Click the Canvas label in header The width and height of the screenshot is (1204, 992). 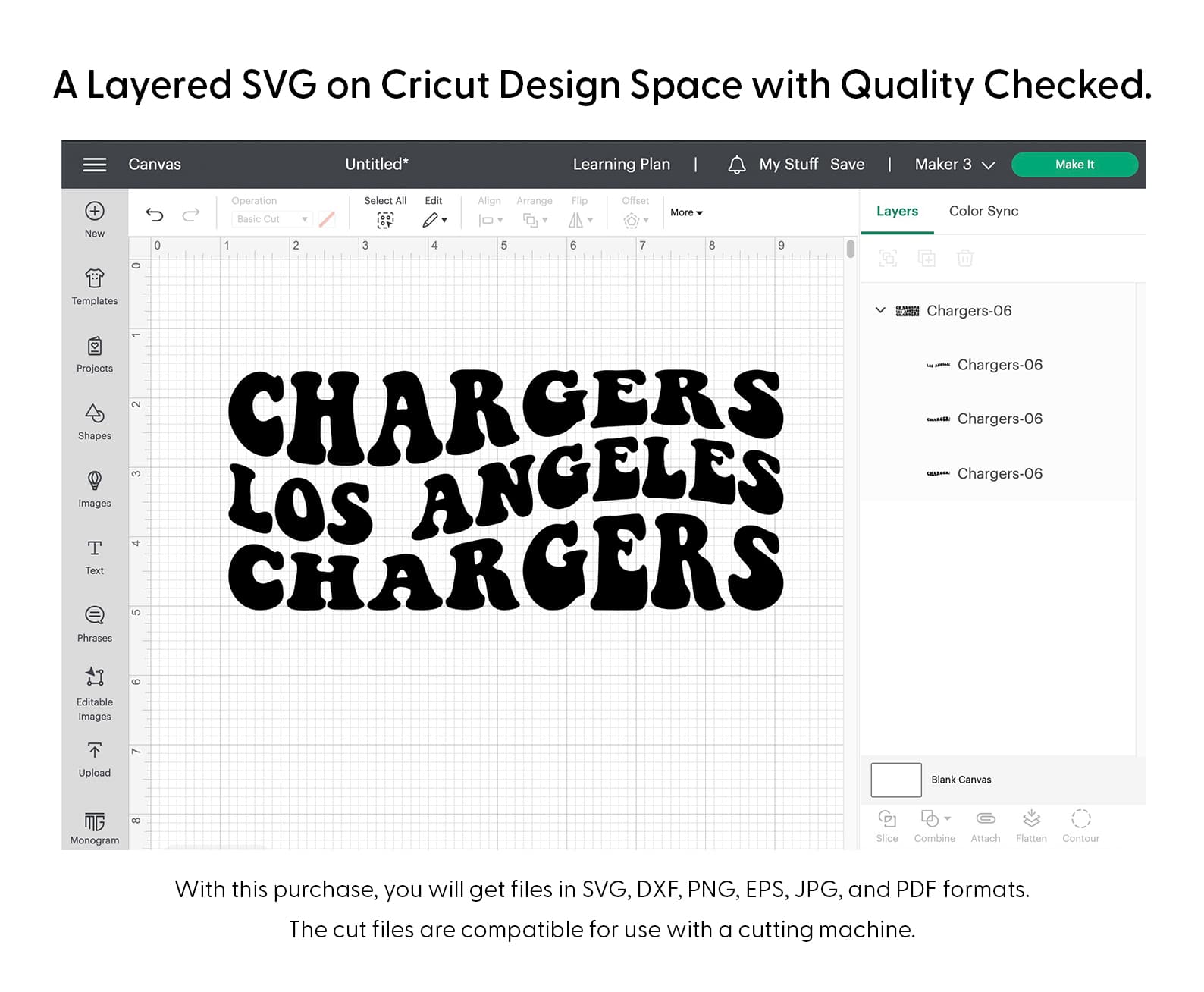click(155, 164)
